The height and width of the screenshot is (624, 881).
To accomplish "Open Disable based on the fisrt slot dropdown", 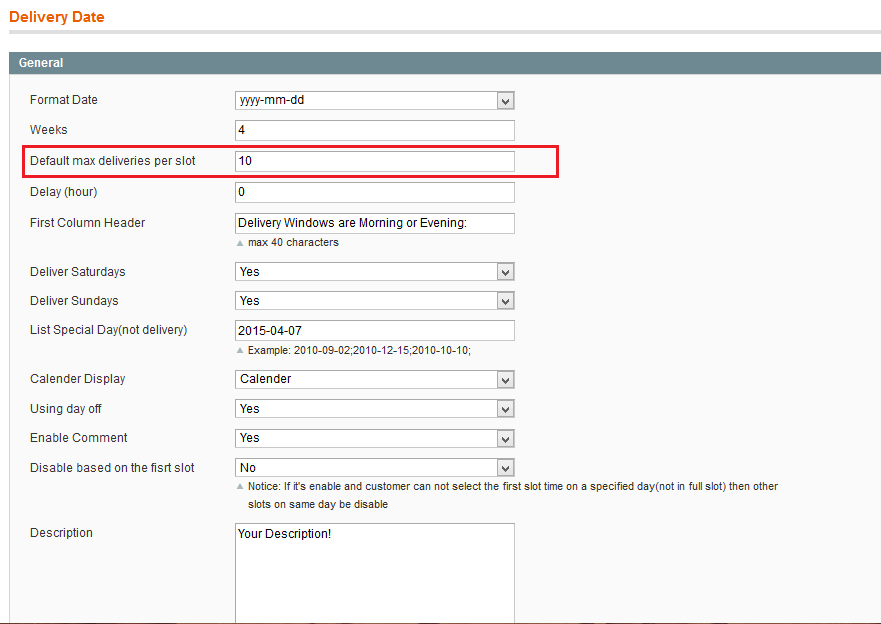I will [375, 468].
